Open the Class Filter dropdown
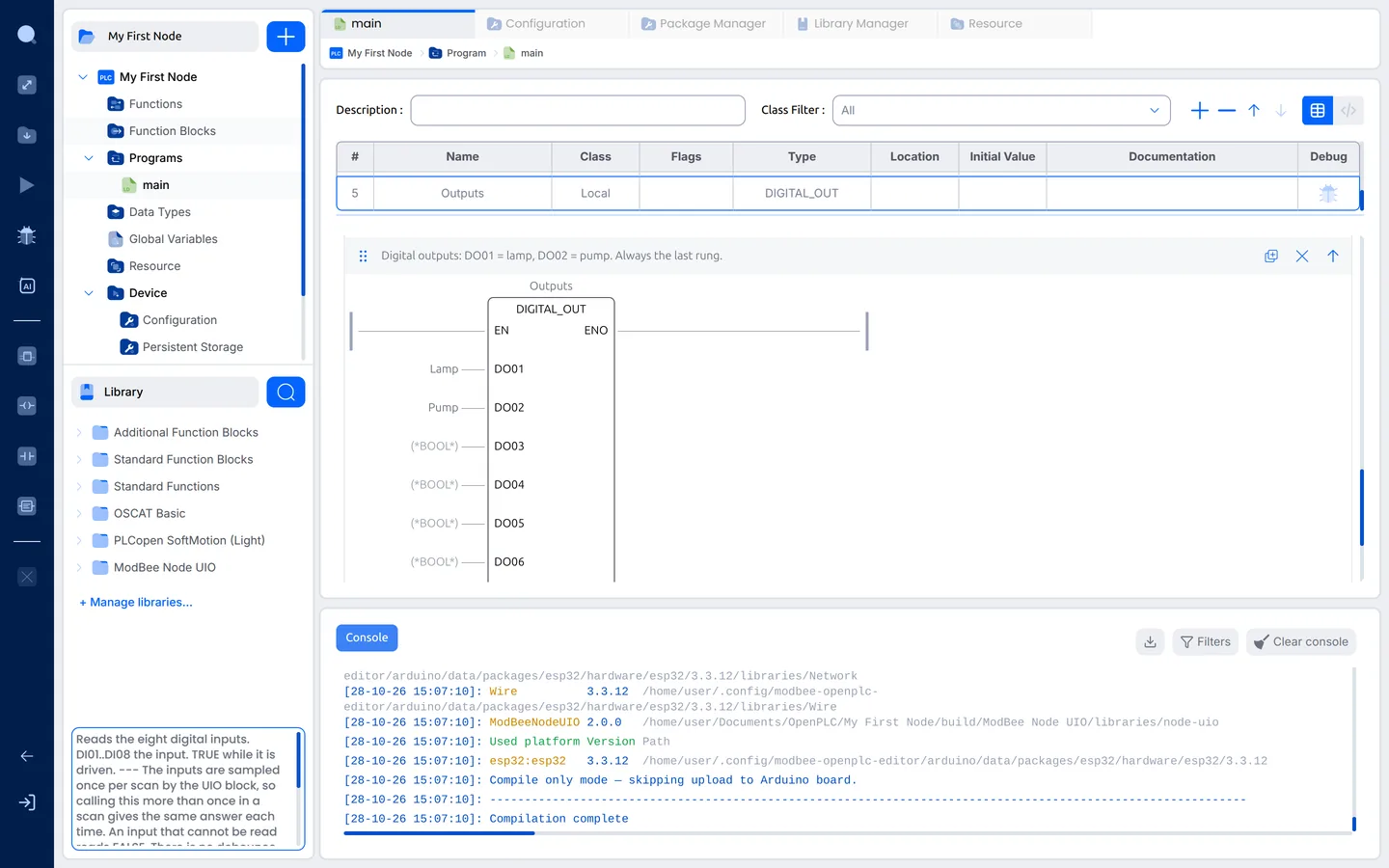The width and height of the screenshot is (1389, 868). (x=1001, y=111)
